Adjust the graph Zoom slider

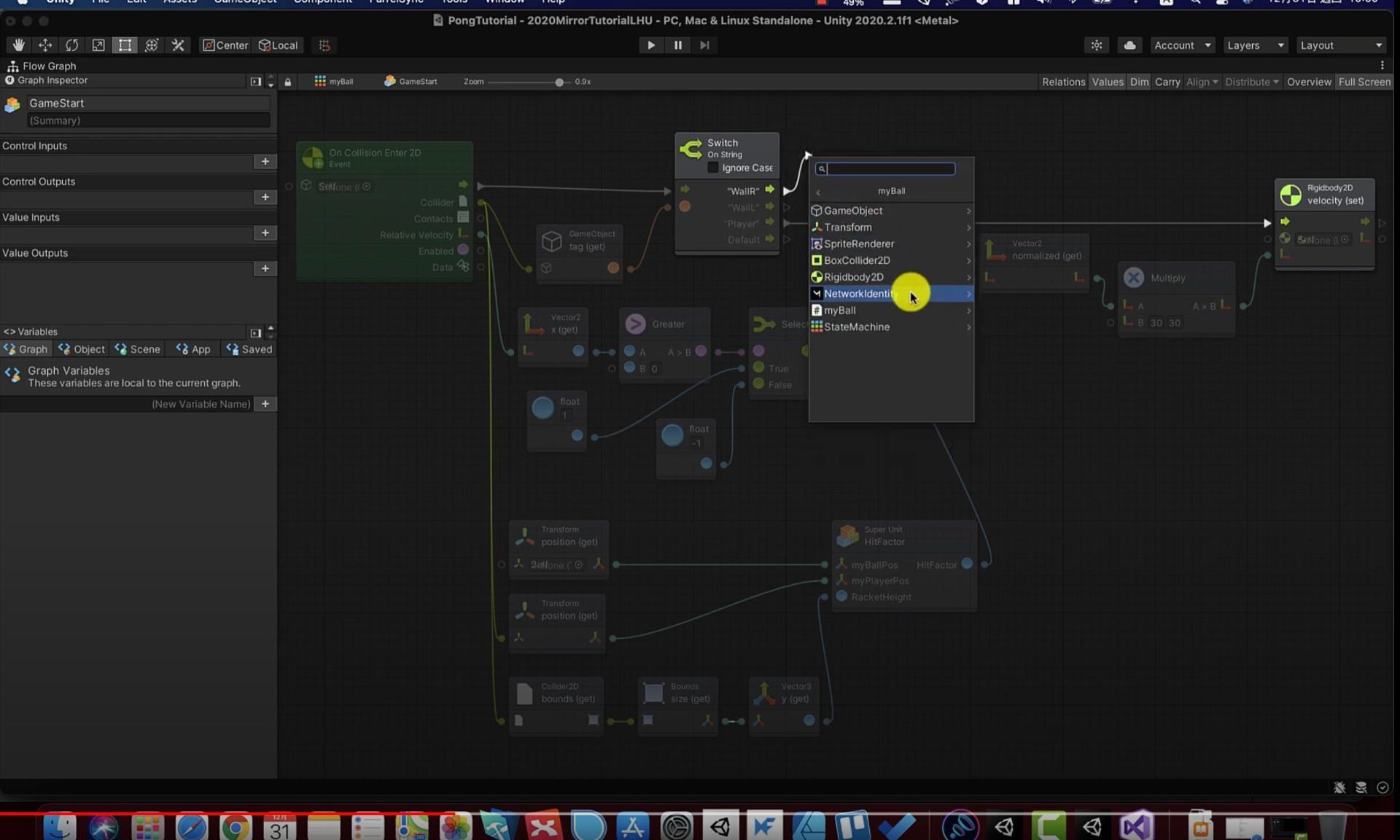[559, 82]
